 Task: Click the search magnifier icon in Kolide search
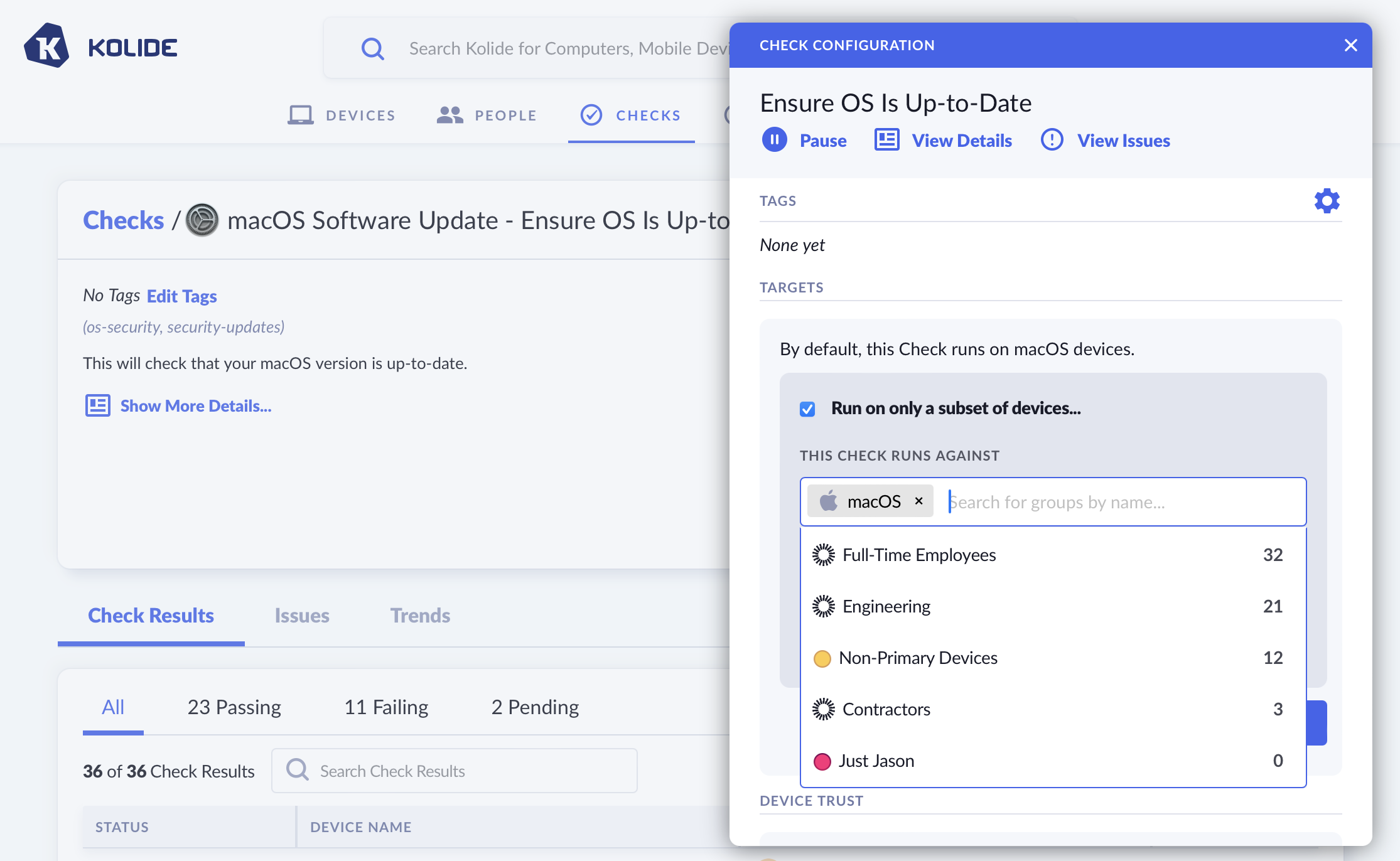pyautogui.click(x=372, y=48)
